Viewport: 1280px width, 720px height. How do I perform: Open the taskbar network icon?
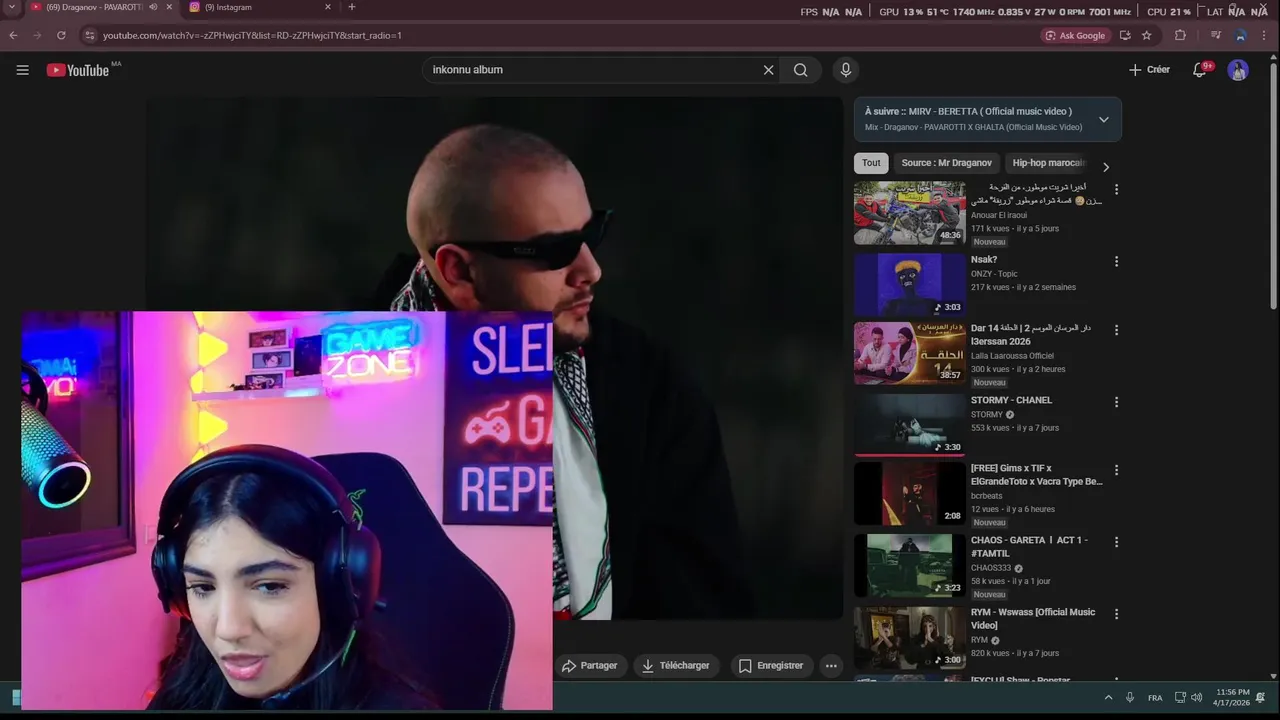click(x=1180, y=698)
